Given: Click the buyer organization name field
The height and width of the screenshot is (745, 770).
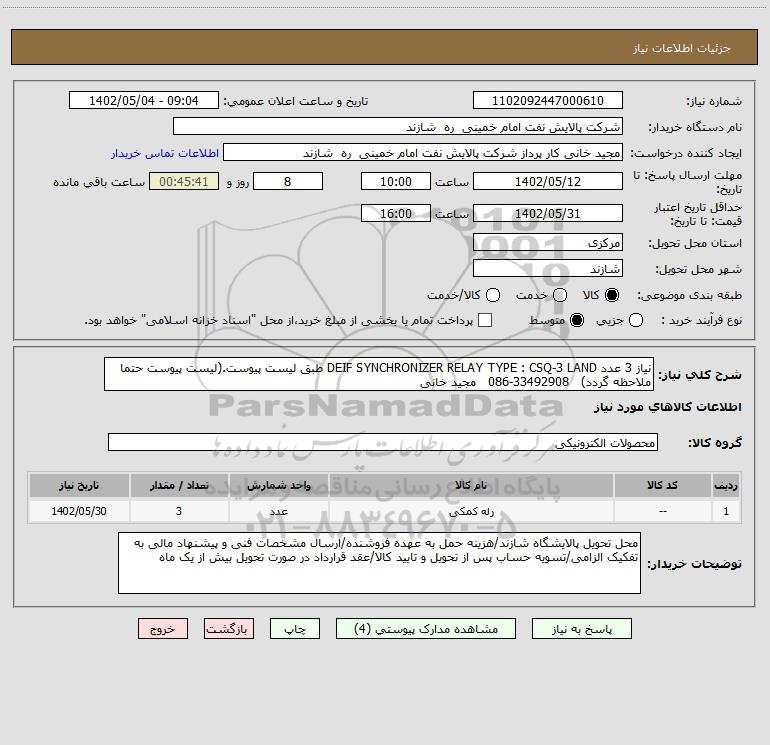Looking at the screenshot, I should (398, 126).
